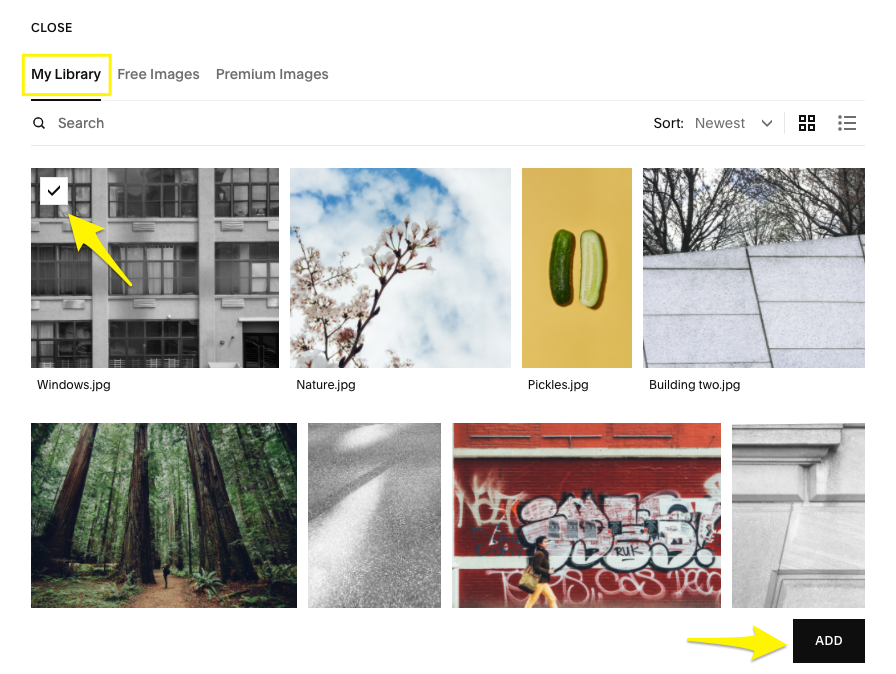This screenshot has width=896, height=674.
Task: Select the gray asphalt texture image
Action: click(x=374, y=515)
